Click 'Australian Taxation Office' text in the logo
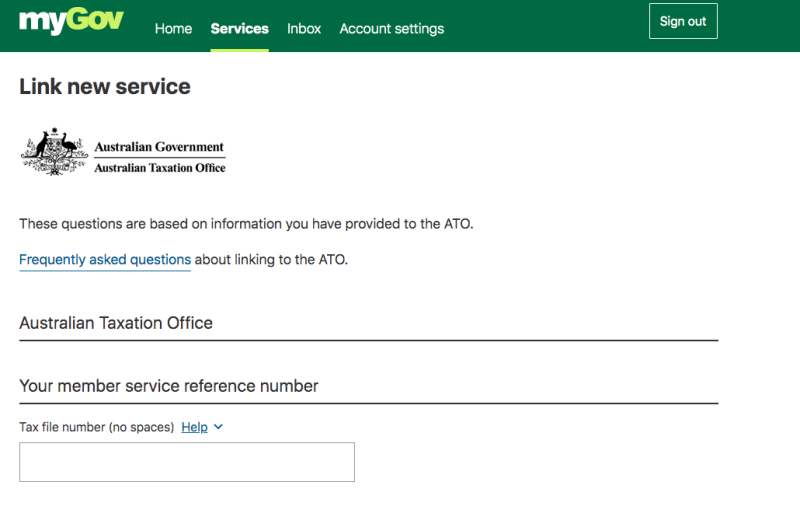This screenshot has height=510, width=800. point(159,168)
